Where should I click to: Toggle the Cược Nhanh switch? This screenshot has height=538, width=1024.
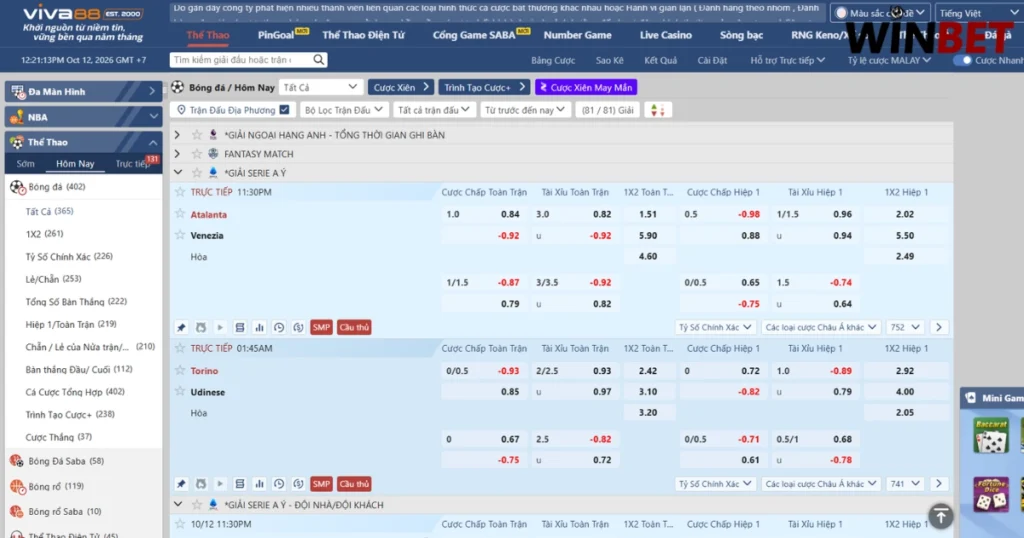963,60
